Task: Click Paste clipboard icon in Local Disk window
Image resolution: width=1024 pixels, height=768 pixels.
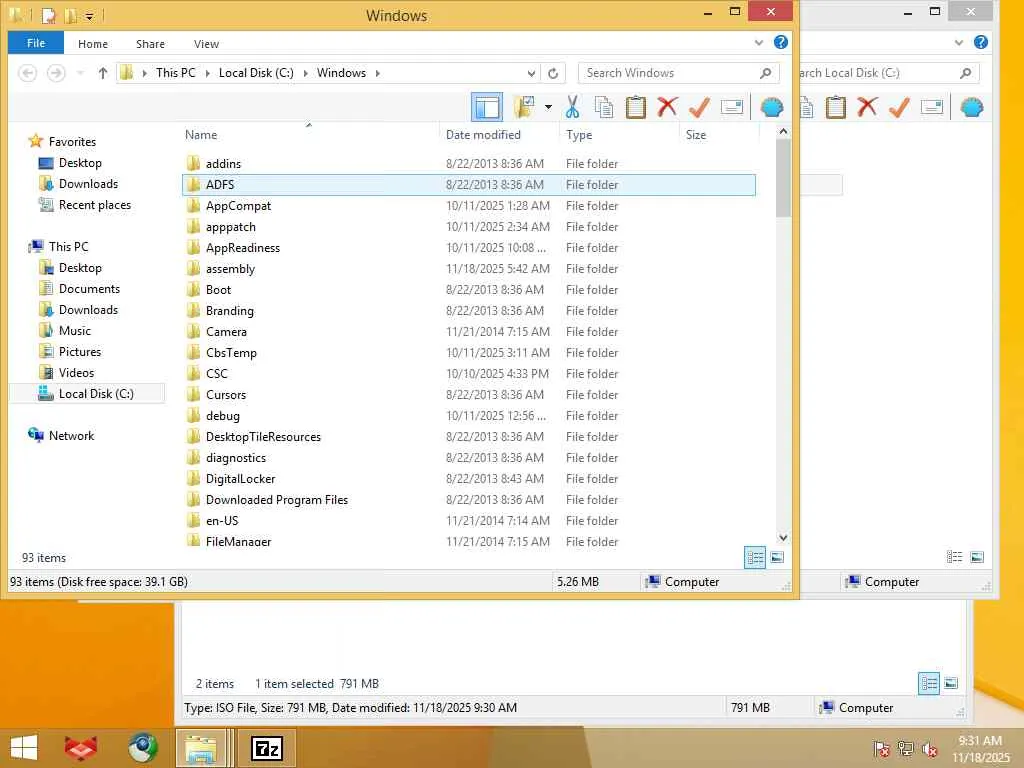Action: coord(835,107)
